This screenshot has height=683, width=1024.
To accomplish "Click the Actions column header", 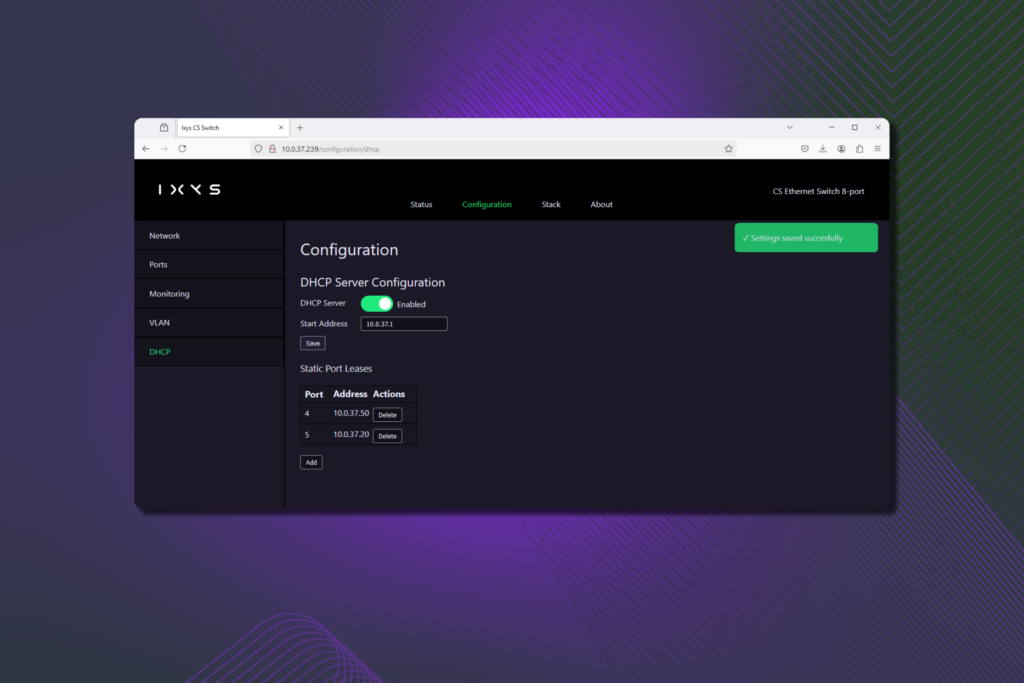I will [389, 394].
